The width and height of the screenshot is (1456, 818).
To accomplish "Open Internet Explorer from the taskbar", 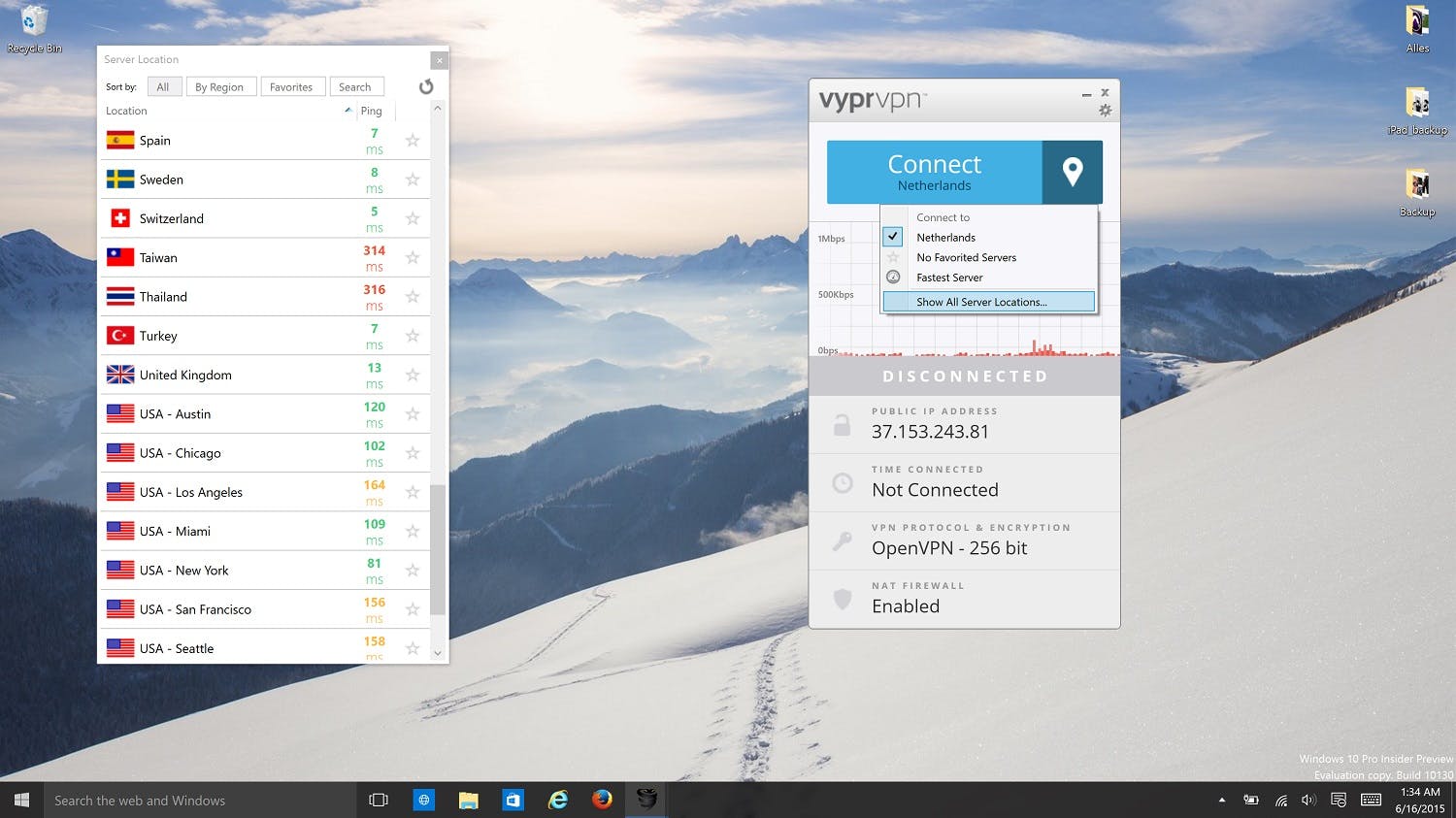I will (558, 801).
